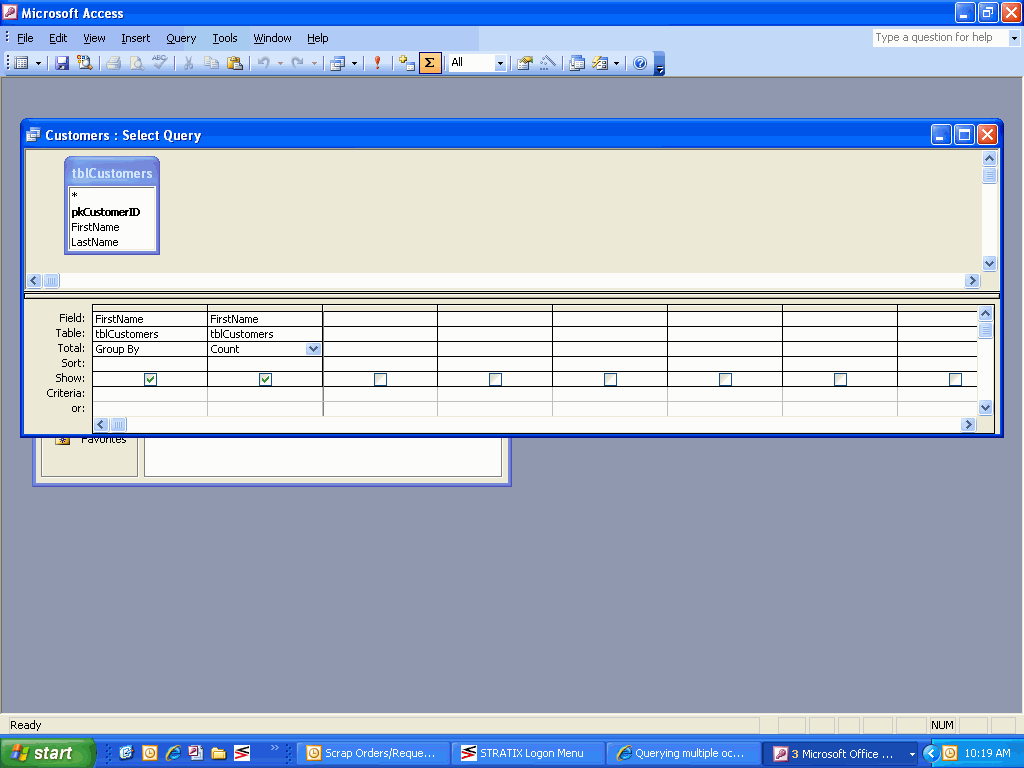Open the help question box dropdown
The height and width of the screenshot is (768, 1024).
coord(1014,38)
